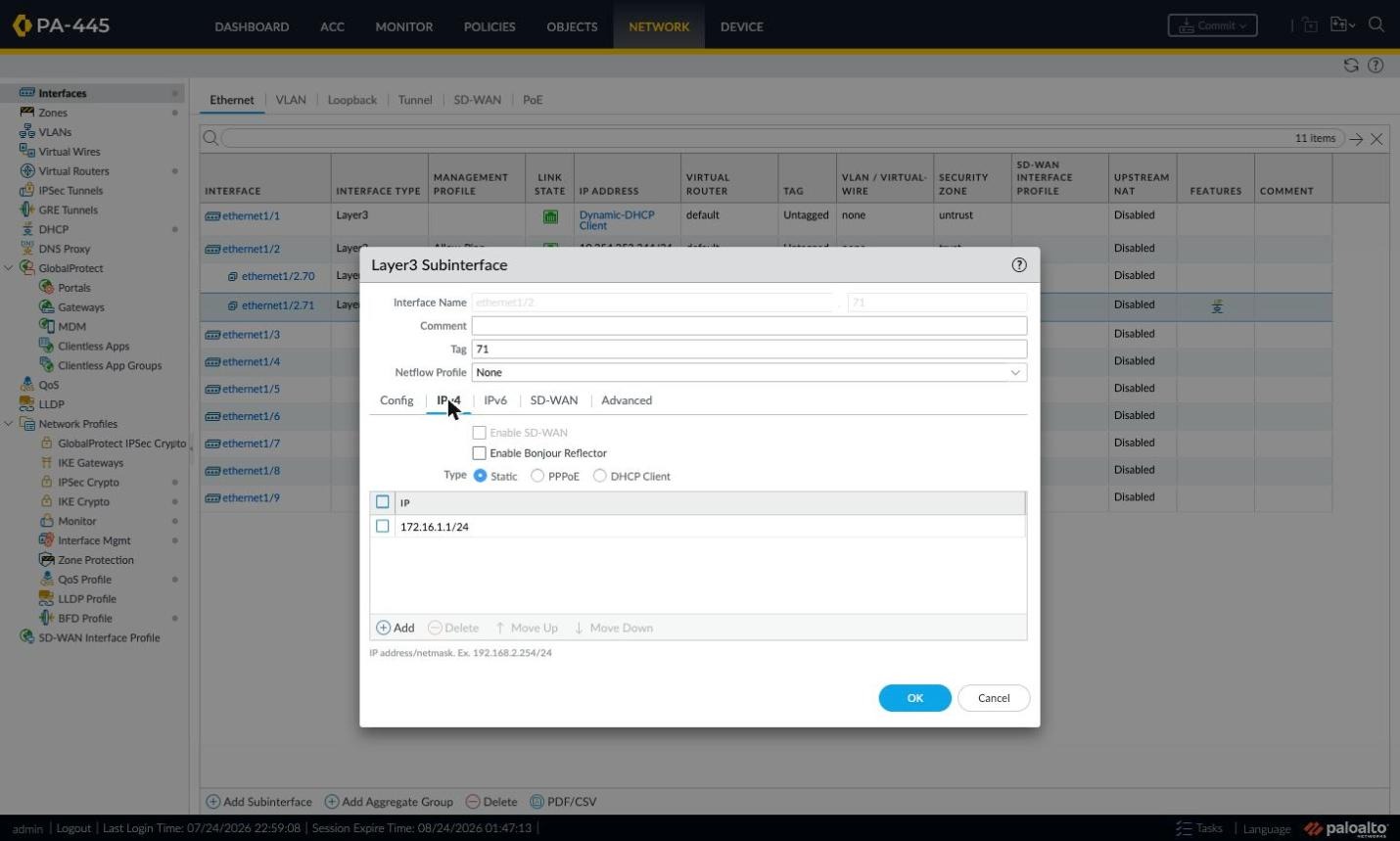
Task: Enable the Bonjour Reflector checkbox
Action: [x=479, y=453]
